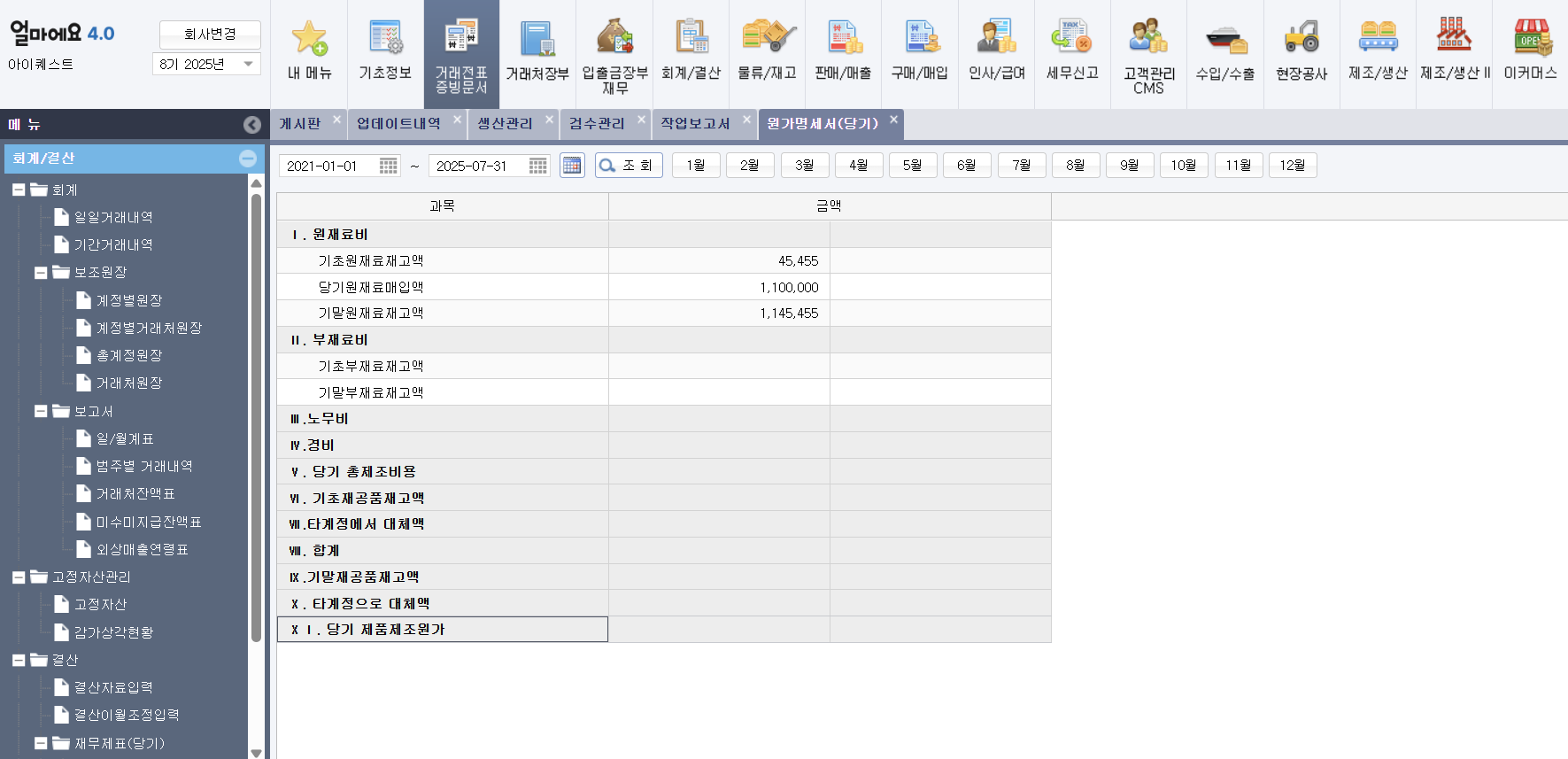
Task: Open the 현장공사 icon
Action: click(x=1302, y=37)
